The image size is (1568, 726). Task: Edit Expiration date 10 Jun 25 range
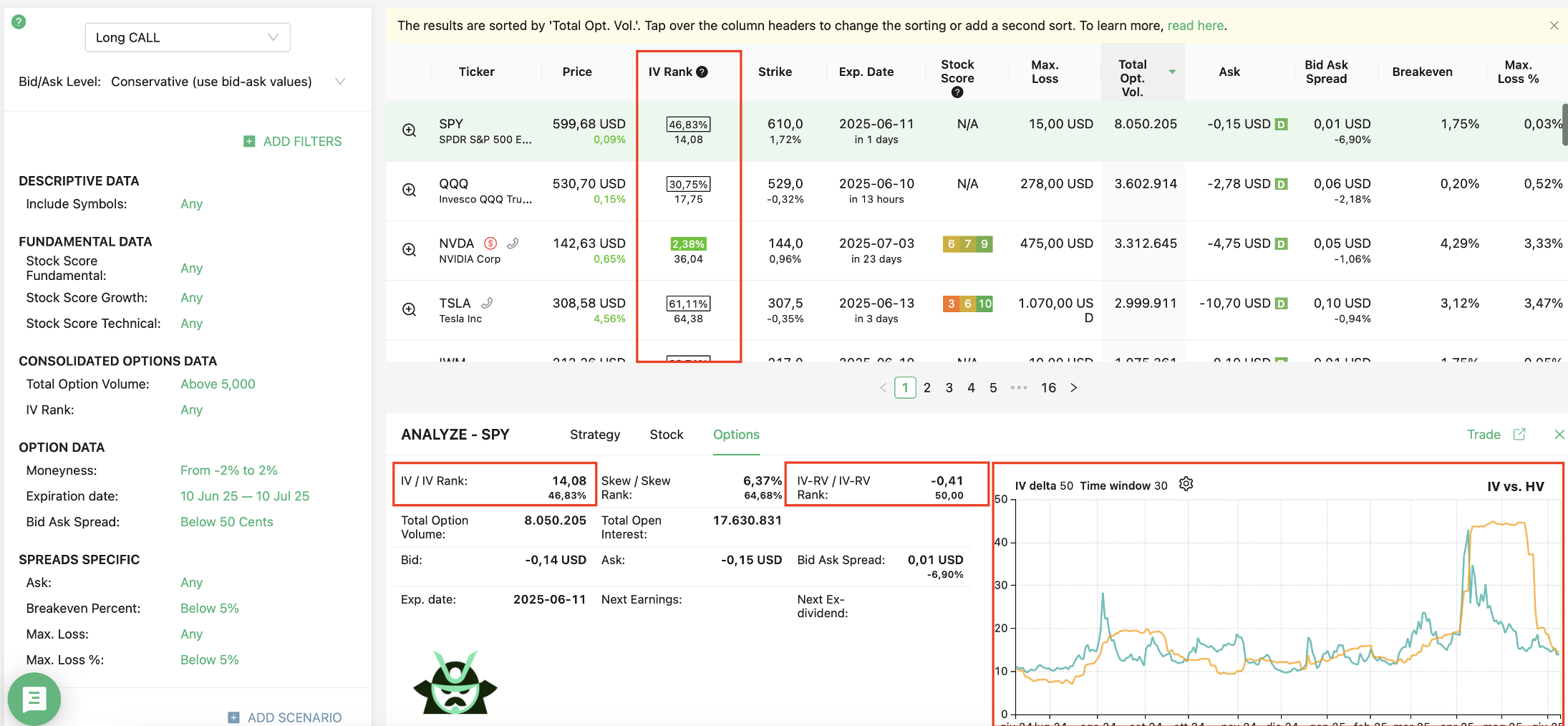click(x=245, y=496)
